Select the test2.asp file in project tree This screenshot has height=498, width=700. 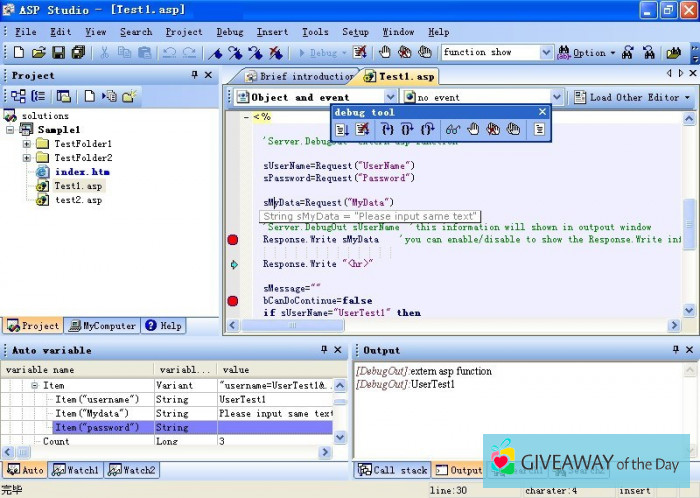click(x=78, y=200)
